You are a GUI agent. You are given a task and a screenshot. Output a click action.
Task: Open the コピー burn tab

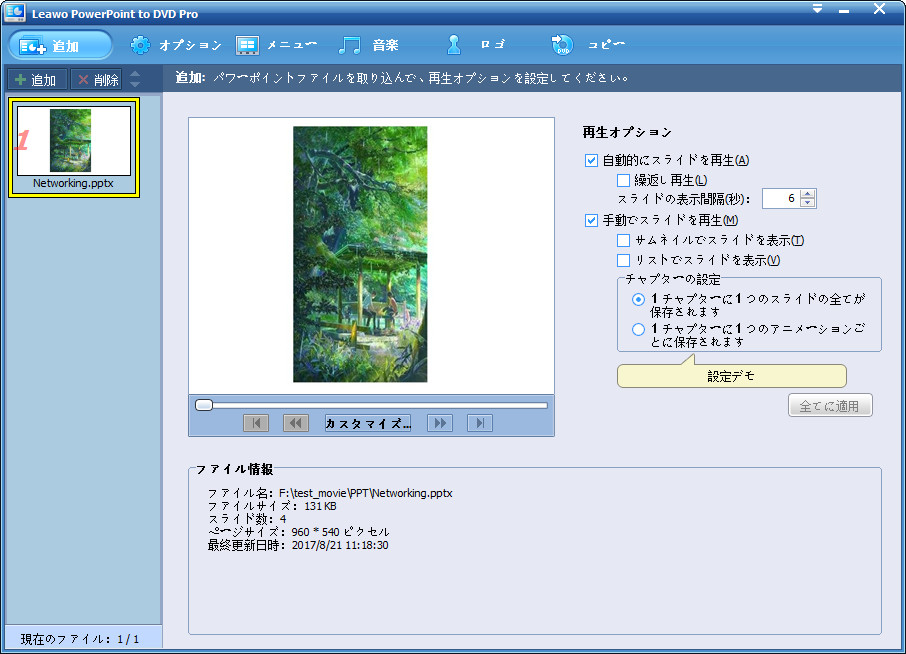[x=588, y=45]
